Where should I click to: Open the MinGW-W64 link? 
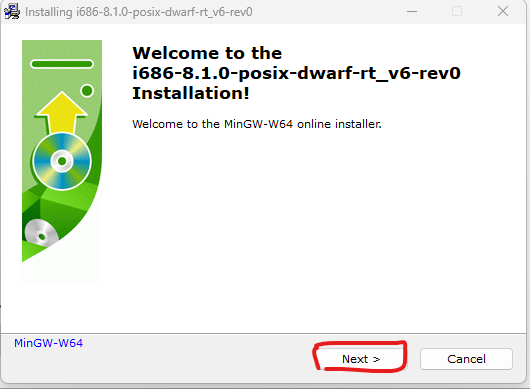coord(48,343)
